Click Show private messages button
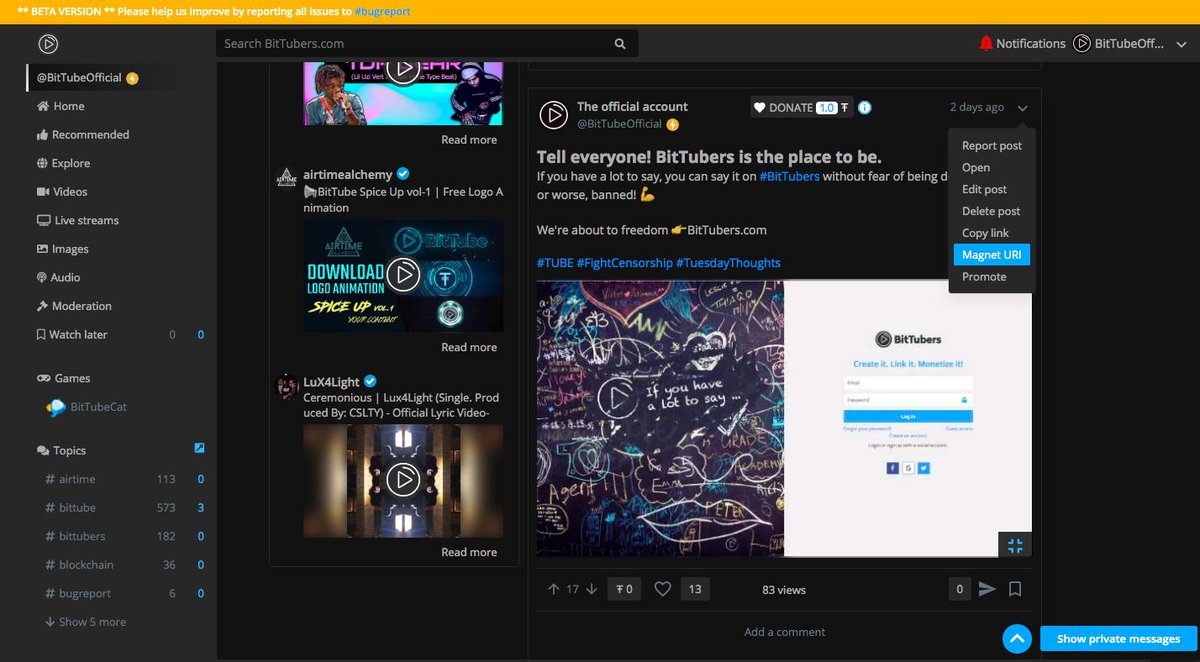The width and height of the screenshot is (1200, 662). coord(1118,639)
